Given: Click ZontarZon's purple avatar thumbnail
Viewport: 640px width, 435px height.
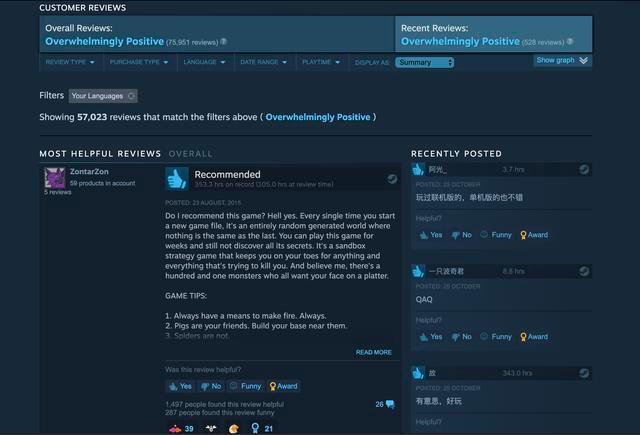Looking at the screenshot, I should coord(55,178).
